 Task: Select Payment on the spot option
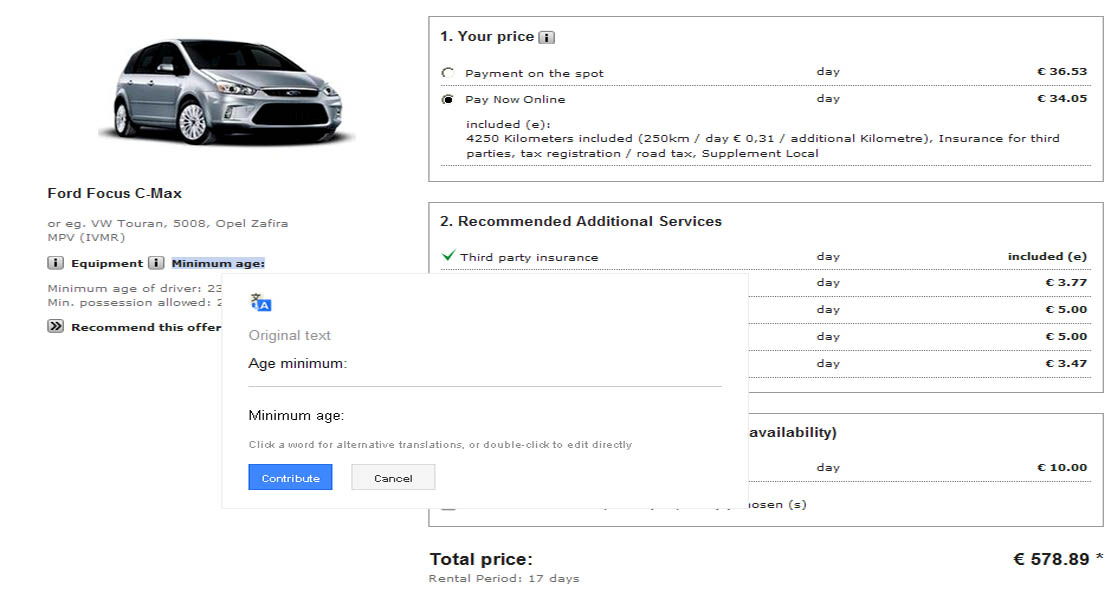(x=448, y=73)
